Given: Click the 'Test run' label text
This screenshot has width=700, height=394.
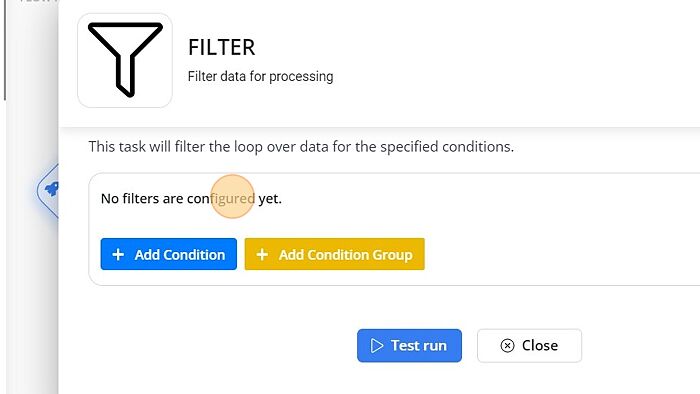Looking at the screenshot, I should point(419,346).
